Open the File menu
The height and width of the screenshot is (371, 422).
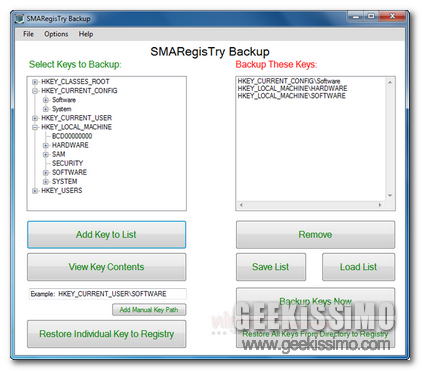tap(28, 34)
